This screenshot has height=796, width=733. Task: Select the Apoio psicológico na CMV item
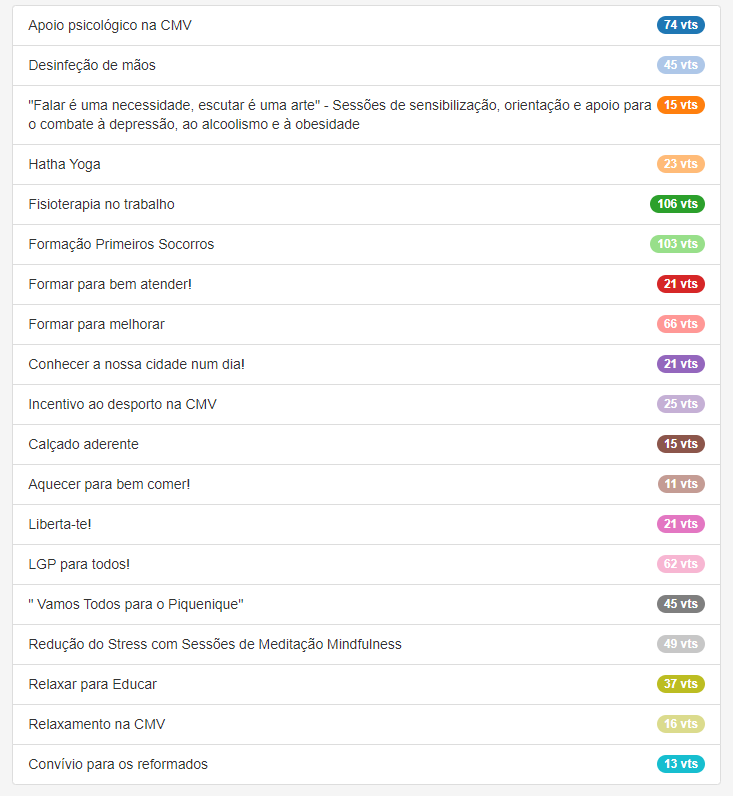tap(110, 25)
